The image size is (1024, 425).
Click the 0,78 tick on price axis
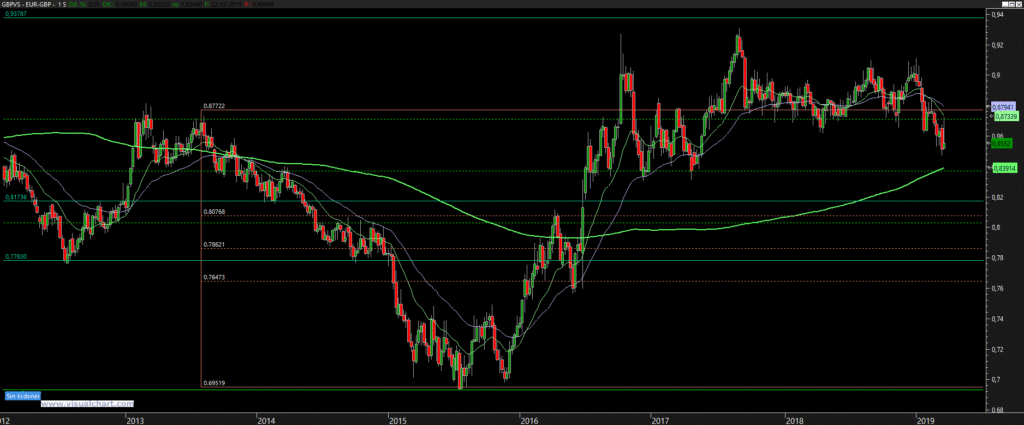[x=997, y=258]
